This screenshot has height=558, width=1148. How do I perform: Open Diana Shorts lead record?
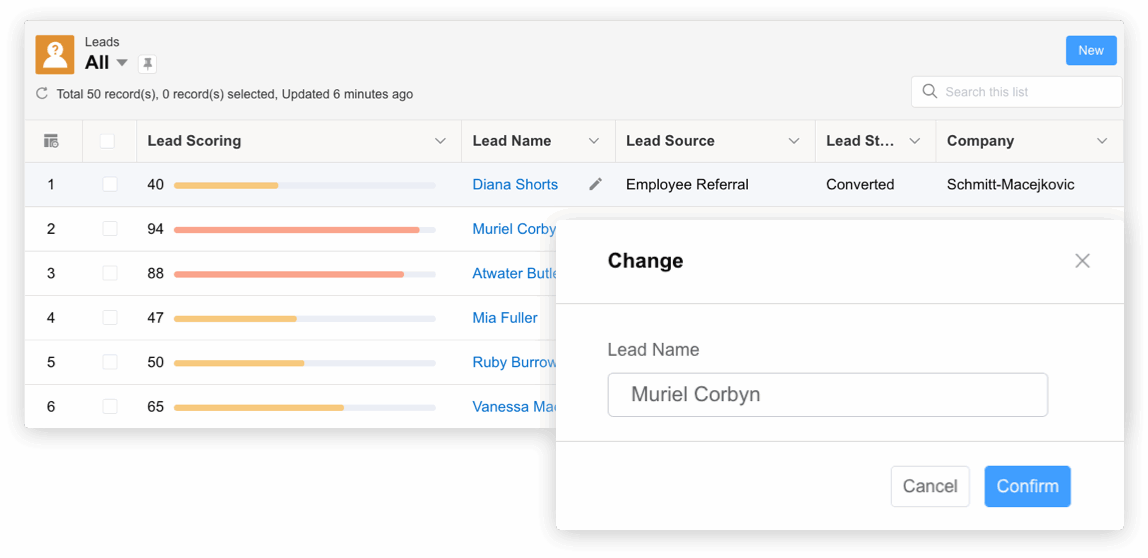[x=515, y=185]
